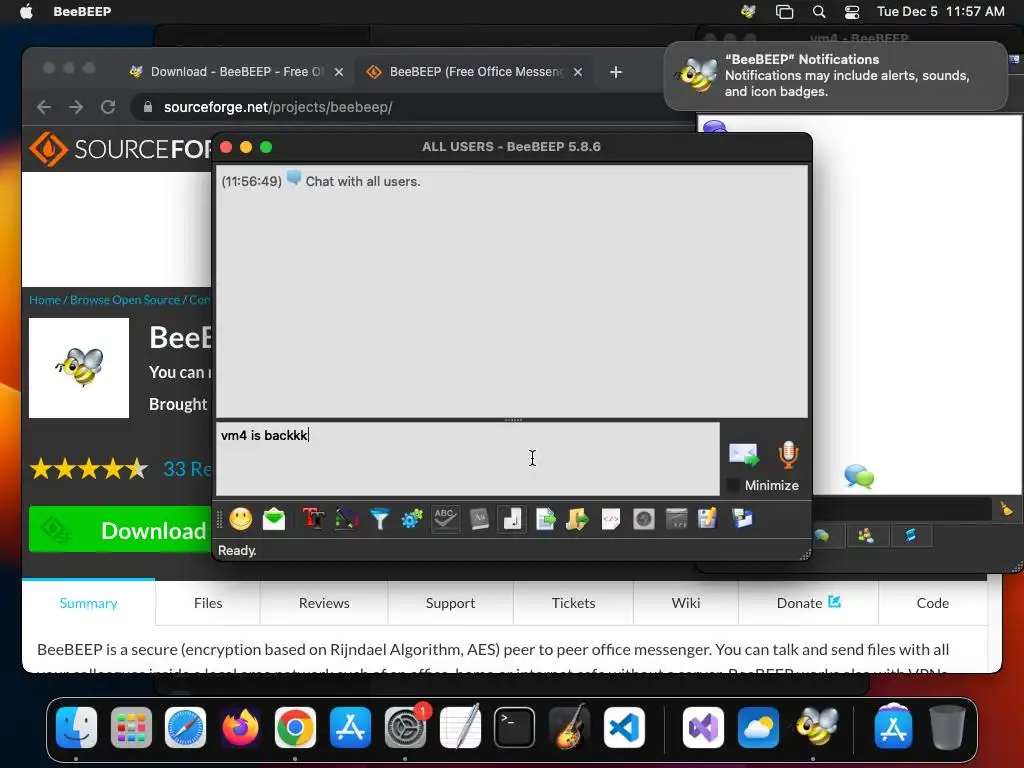
Task: Close the 'Download - BeeBEEP' browser tab
Action: [x=339, y=72]
